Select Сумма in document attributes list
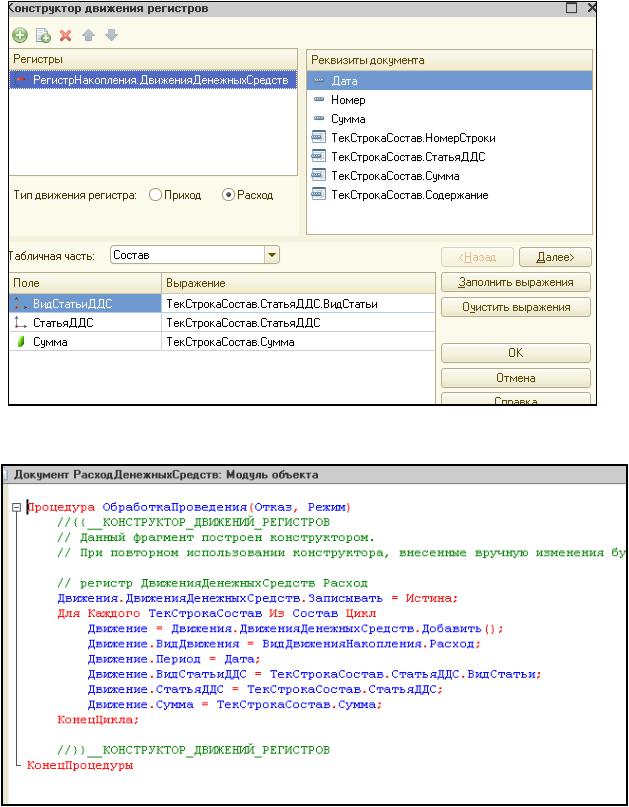The width and height of the screenshot is (629, 807). (449, 119)
